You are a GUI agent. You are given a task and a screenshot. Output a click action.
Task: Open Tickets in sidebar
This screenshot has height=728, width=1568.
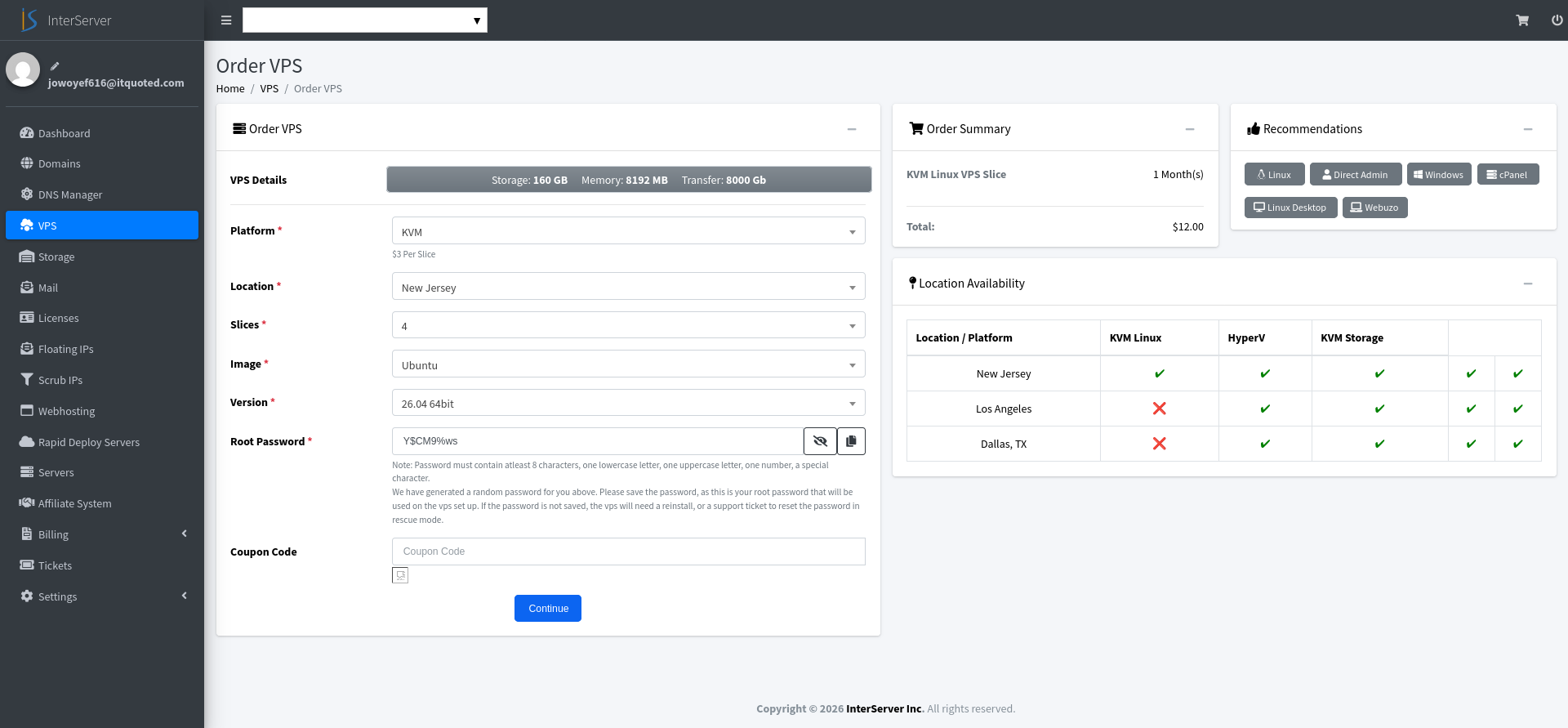tap(102, 565)
